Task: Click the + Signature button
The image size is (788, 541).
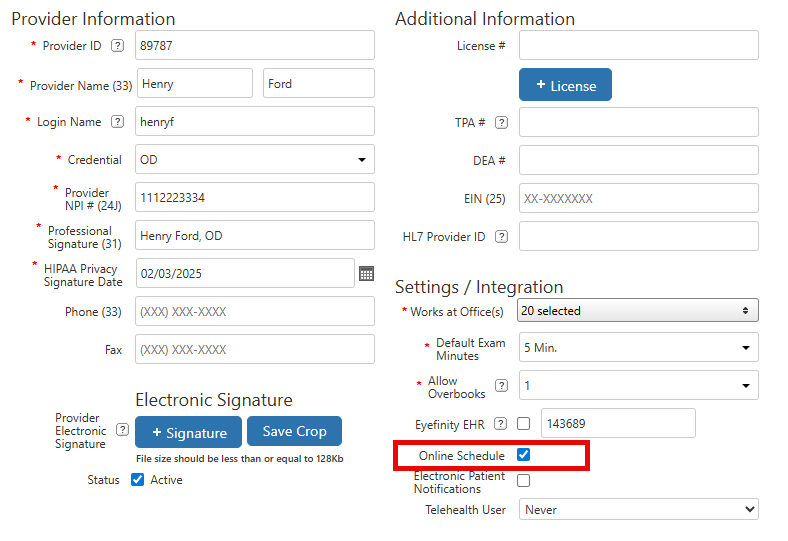Action: (x=188, y=432)
